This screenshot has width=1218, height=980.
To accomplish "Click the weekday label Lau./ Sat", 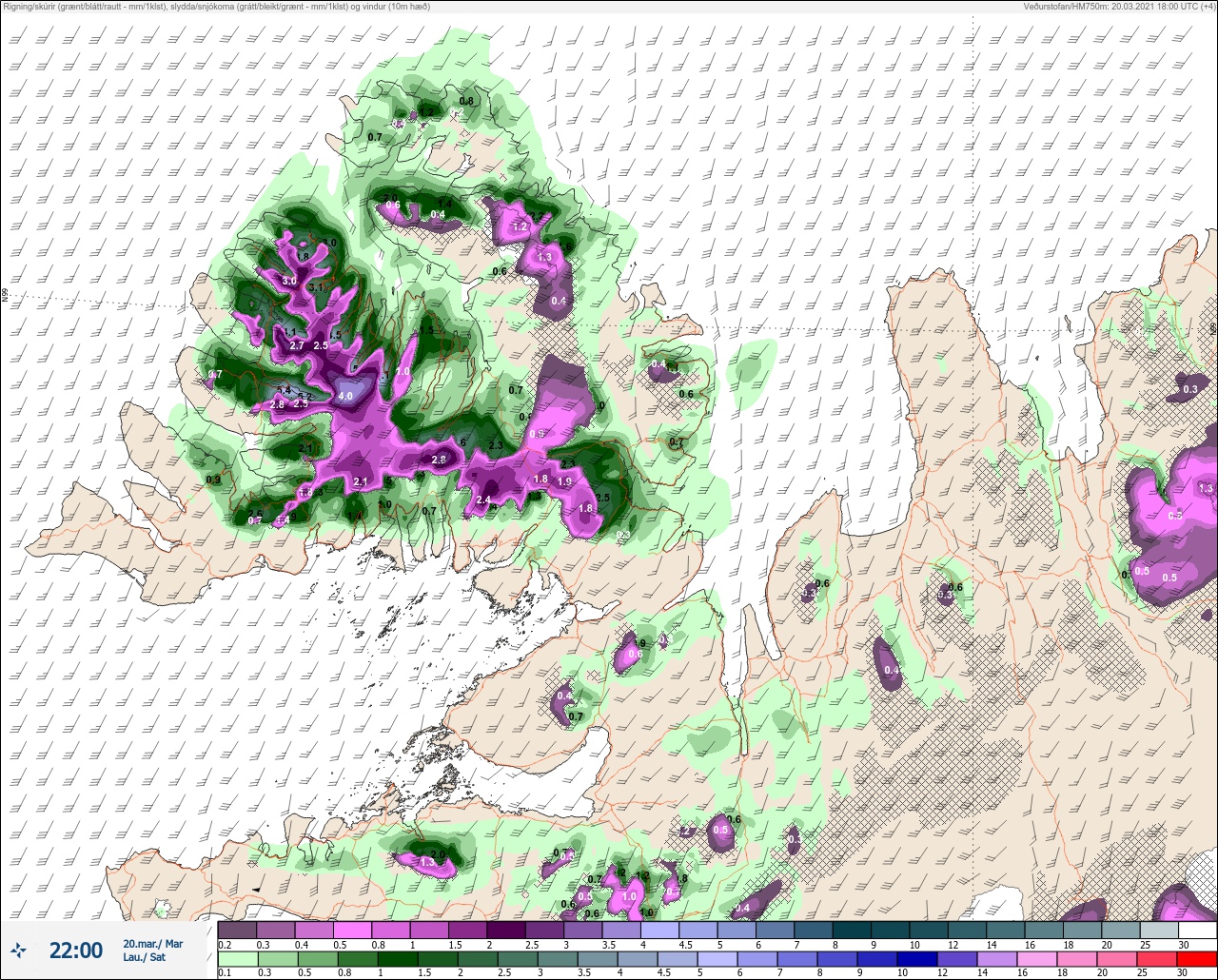I will coord(143,957).
